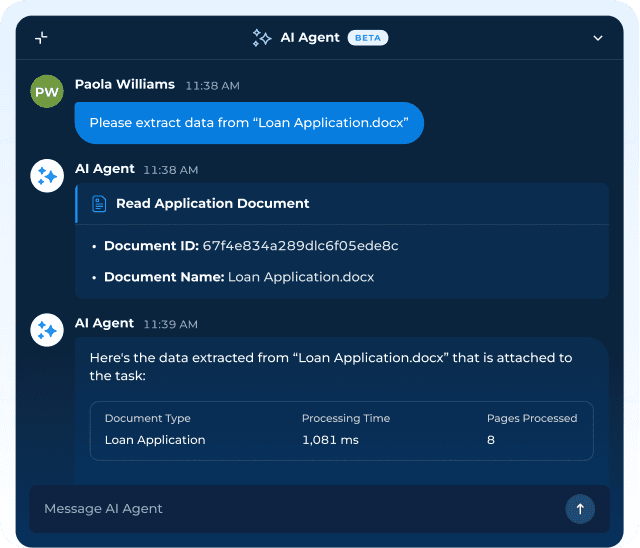Click the Loan Application value under Document Type
This screenshot has width=640, height=548.
155,440
